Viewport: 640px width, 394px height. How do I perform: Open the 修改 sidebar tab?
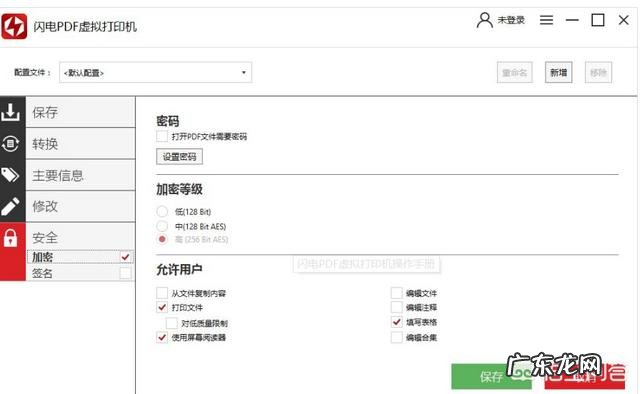pos(80,206)
